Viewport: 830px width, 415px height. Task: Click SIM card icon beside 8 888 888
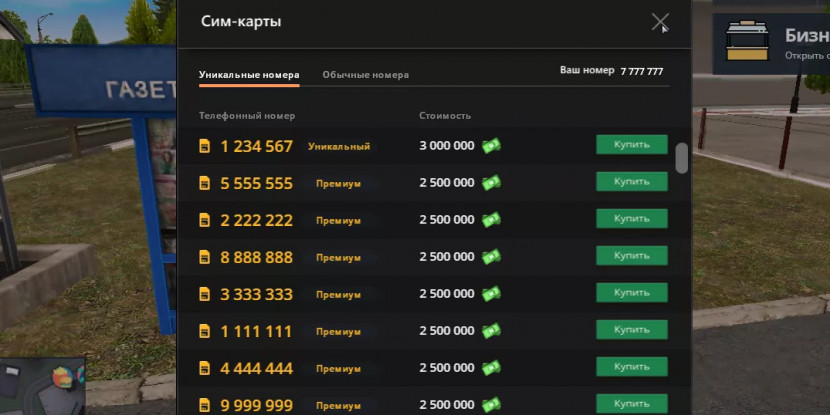tap(205, 257)
